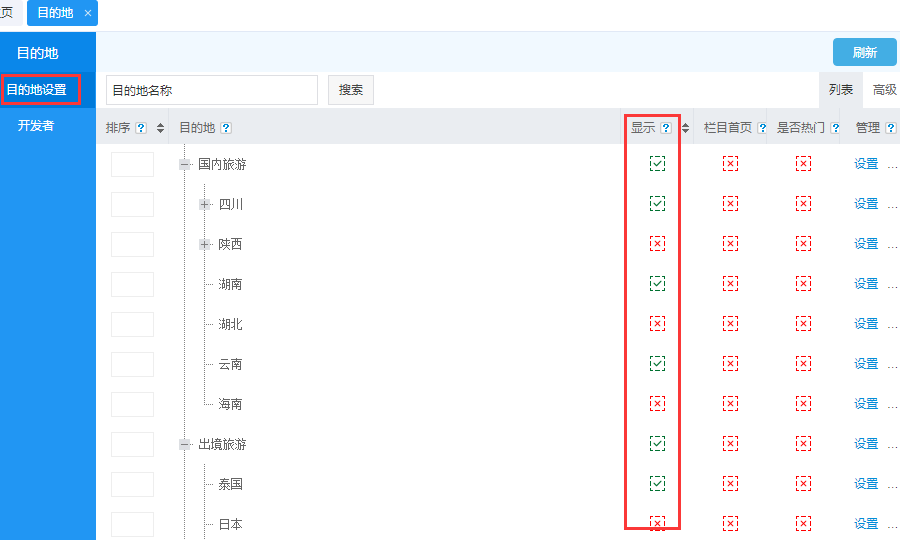The width and height of the screenshot is (900, 540).
Task: Collapse the 国内旅游 tree node
Action: click(x=185, y=164)
